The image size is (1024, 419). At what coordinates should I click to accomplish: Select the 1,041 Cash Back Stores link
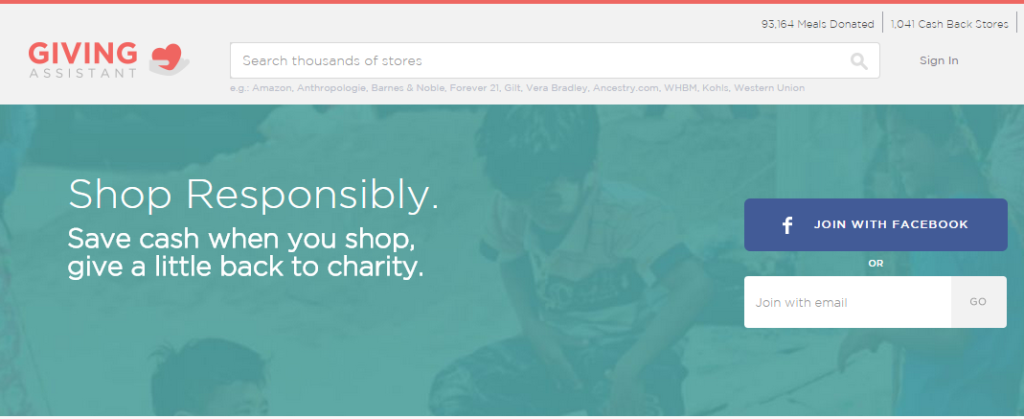950,24
